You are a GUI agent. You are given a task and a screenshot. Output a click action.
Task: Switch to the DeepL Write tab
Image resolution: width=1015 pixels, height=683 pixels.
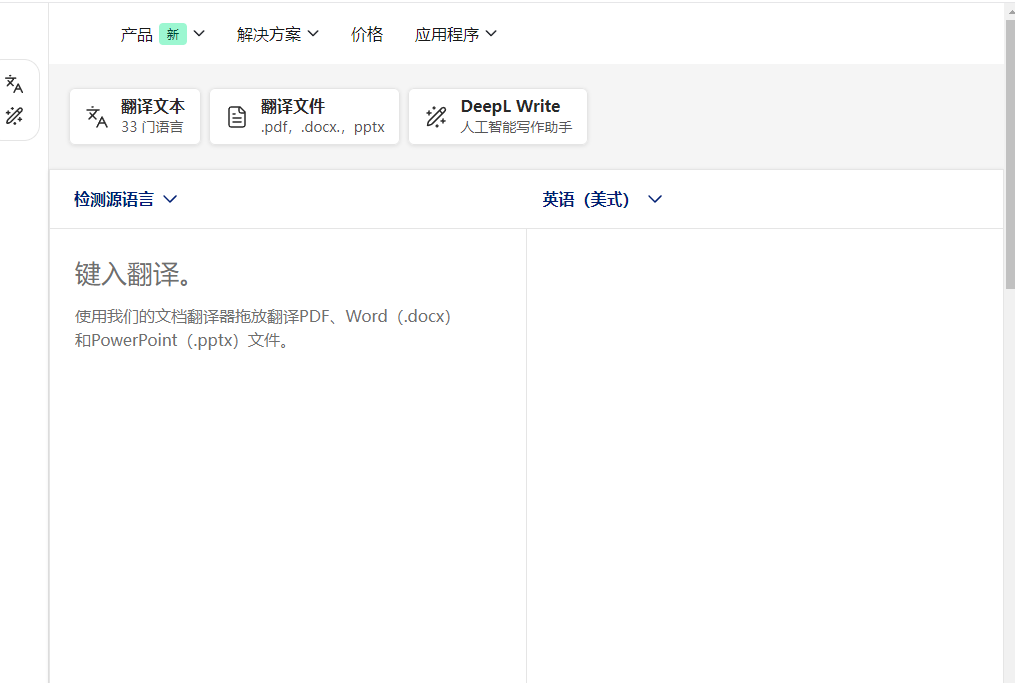(498, 117)
